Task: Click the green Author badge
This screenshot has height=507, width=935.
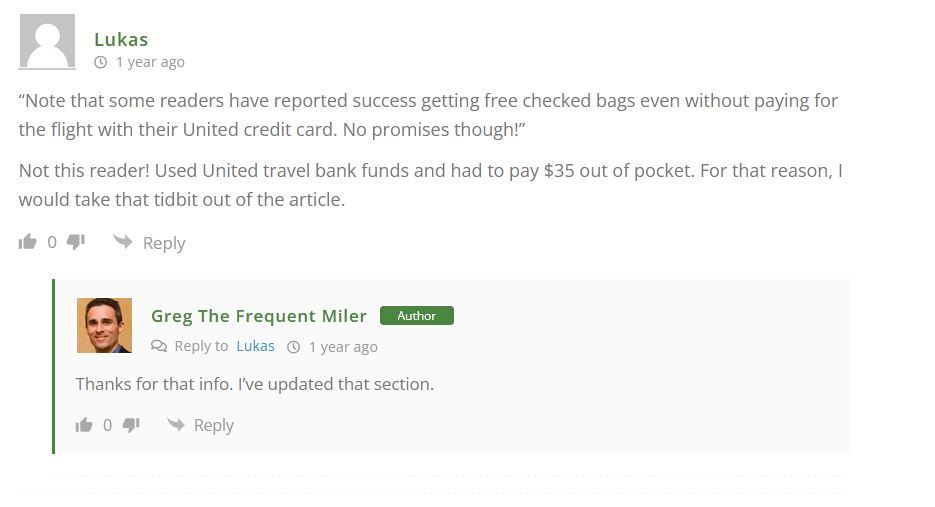Action: 416,316
